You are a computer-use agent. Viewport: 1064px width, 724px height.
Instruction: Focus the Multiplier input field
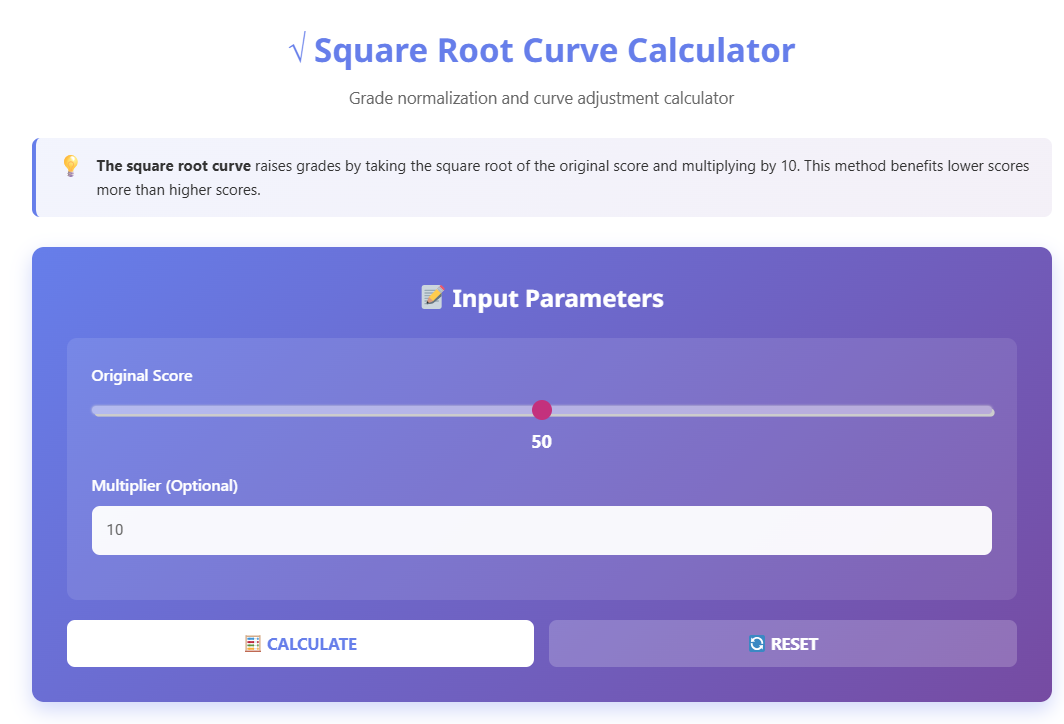coord(541,530)
